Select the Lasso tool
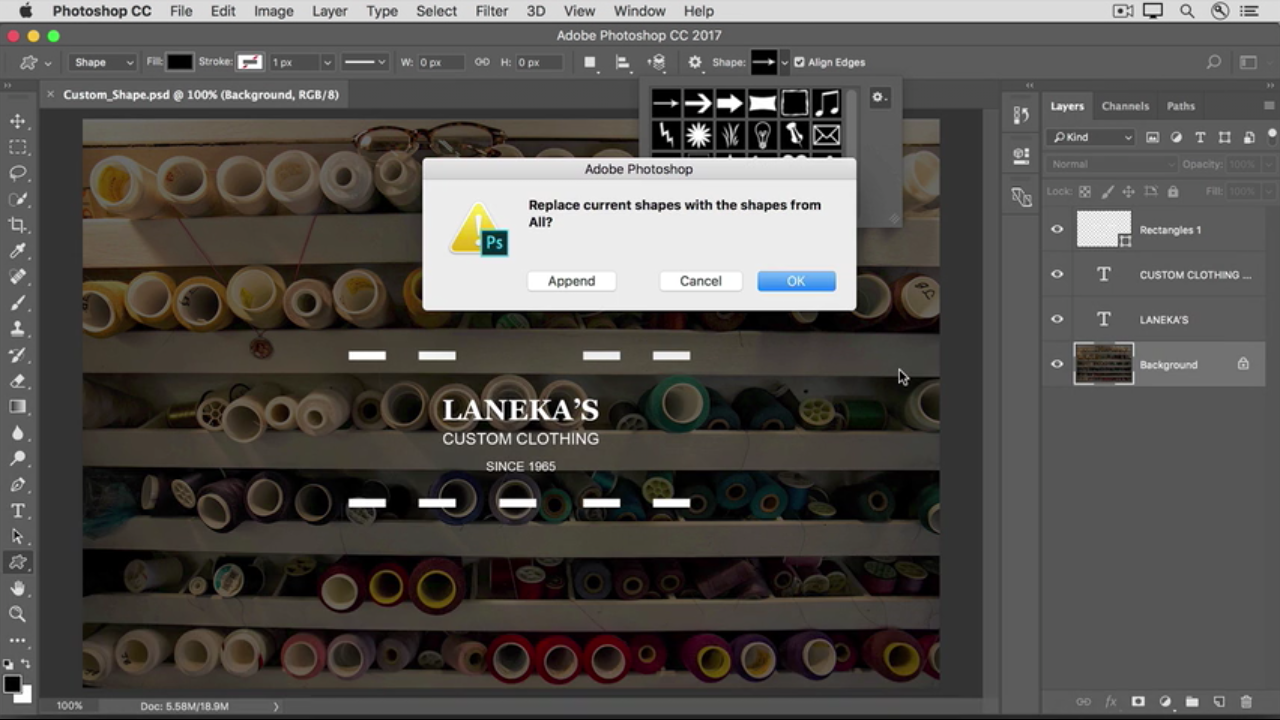The width and height of the screenshot is (1280, 720). [x=18, y=173]
